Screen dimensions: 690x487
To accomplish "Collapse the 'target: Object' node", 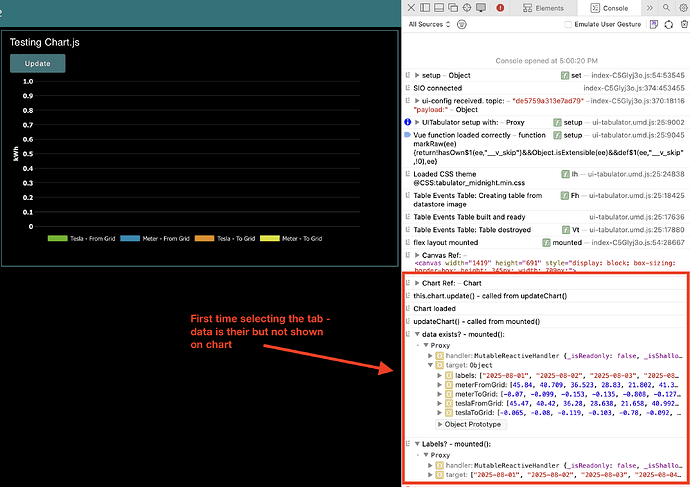I will (430, 365).
